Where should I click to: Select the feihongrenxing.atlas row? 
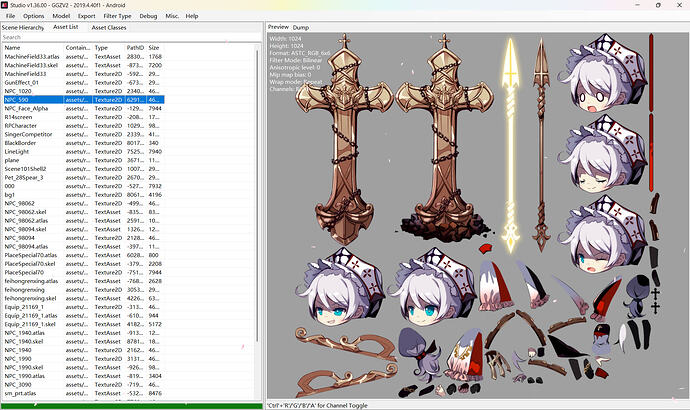tap(84, 281)
